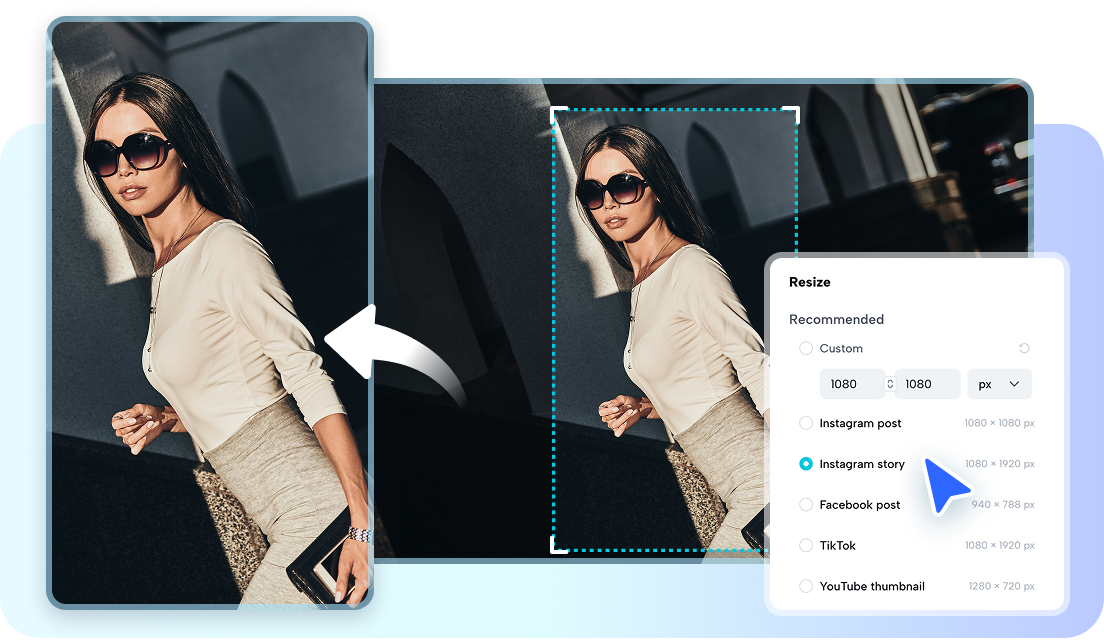Click the top-left crop corner handle
Image resolution: width=1104 pixels, height=642 pixels.
click(x=557, y=110)
